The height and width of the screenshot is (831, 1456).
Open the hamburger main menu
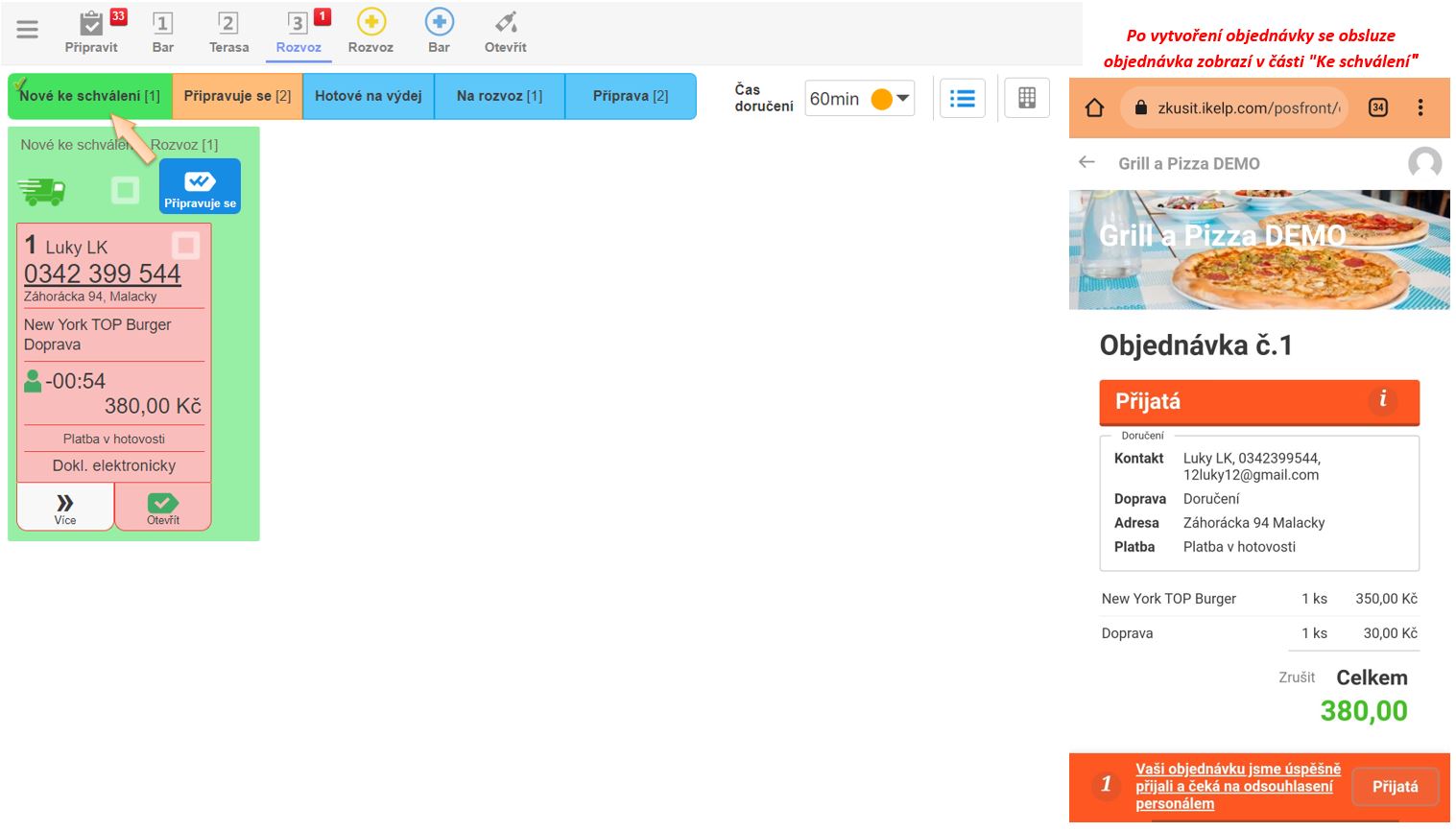pos(28,30)
